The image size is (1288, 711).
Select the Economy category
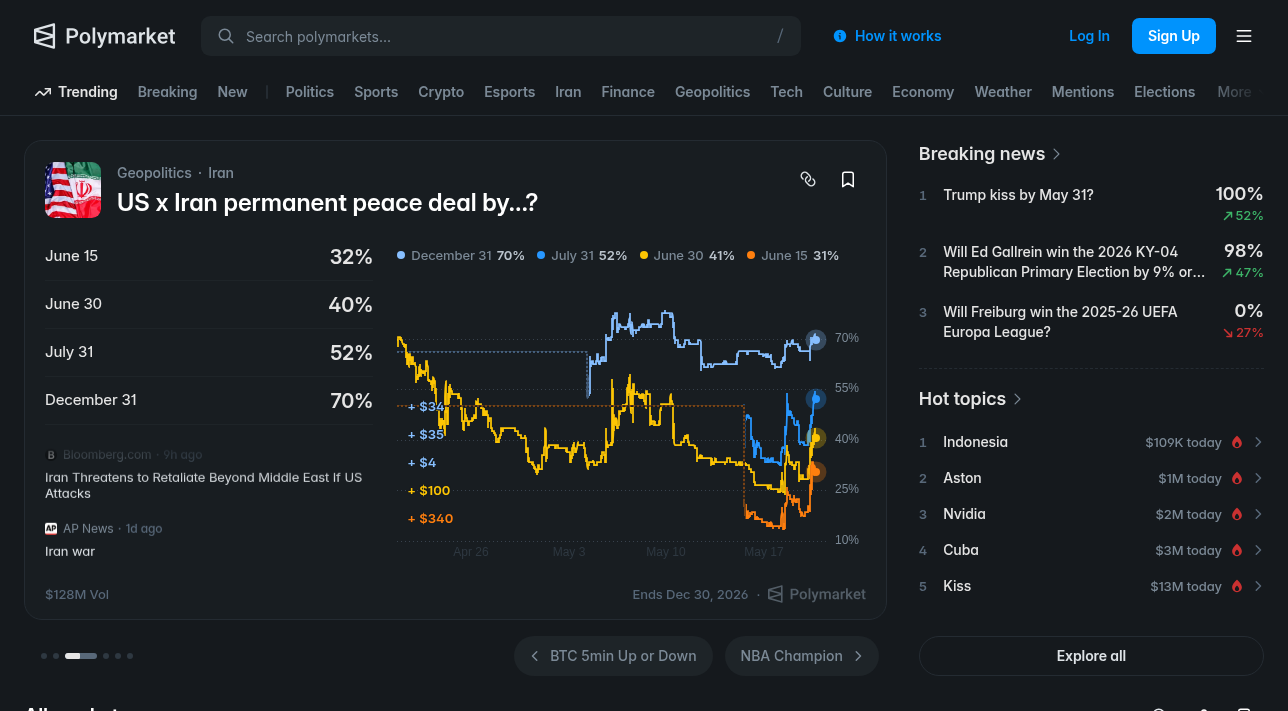(x=923, y=92)
